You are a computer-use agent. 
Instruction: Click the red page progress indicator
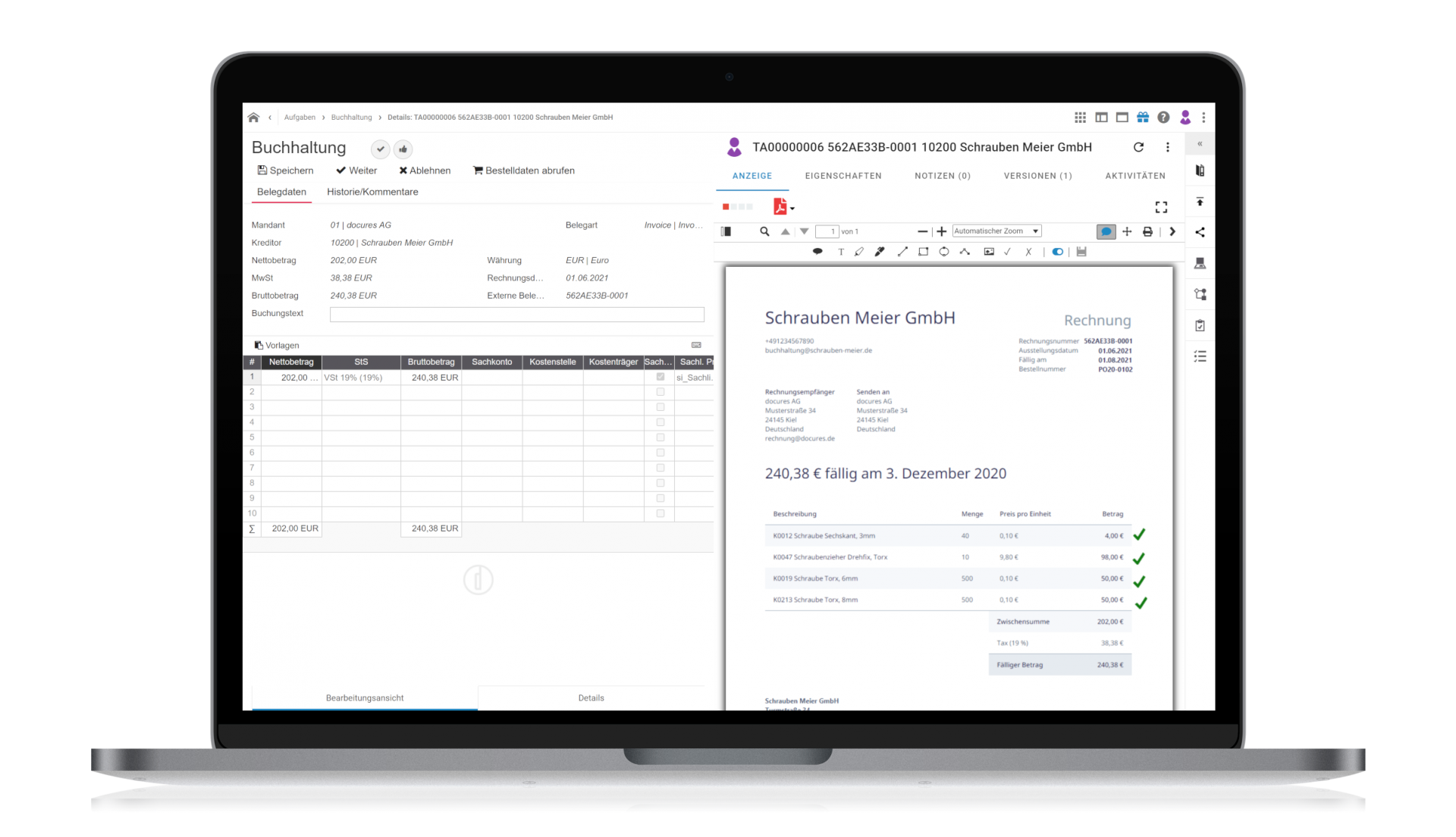coord(725,207)
